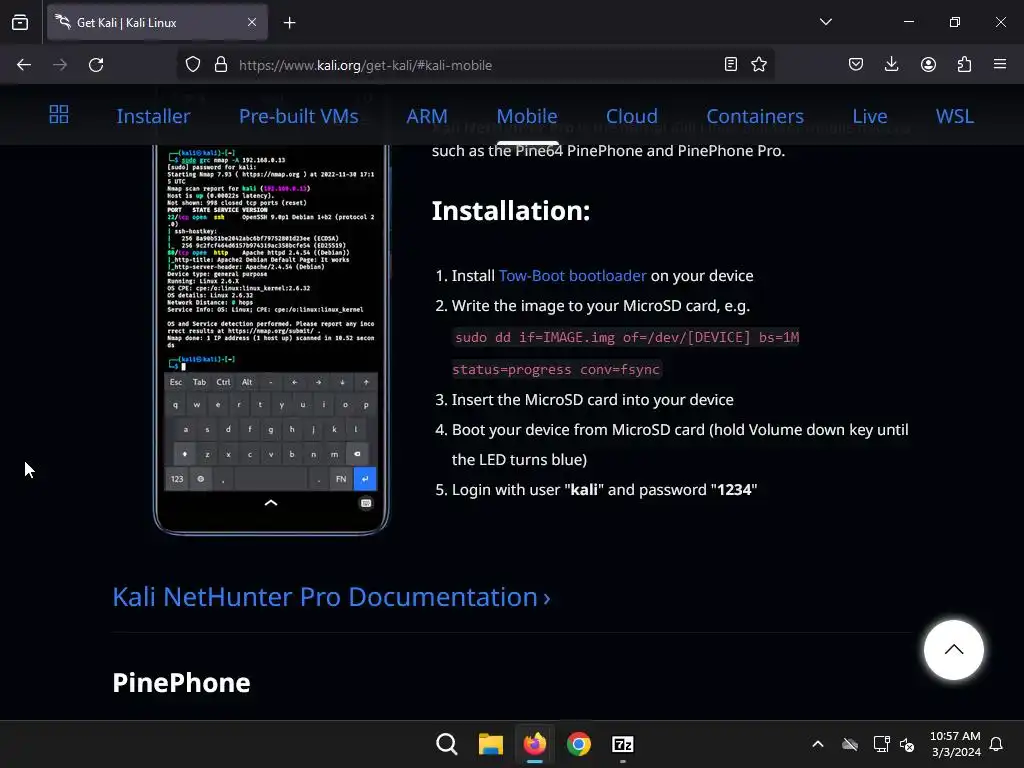Viewport: 1024px width, 768px height.
Task: Open network display tray icon
Action: pos(881,744)
